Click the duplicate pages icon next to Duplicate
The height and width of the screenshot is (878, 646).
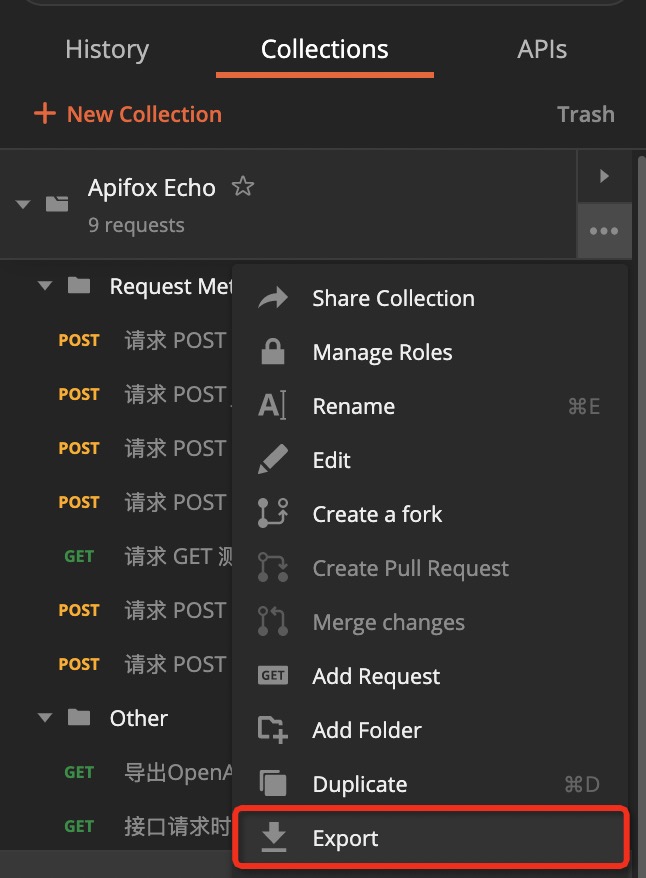pos(271,784)
